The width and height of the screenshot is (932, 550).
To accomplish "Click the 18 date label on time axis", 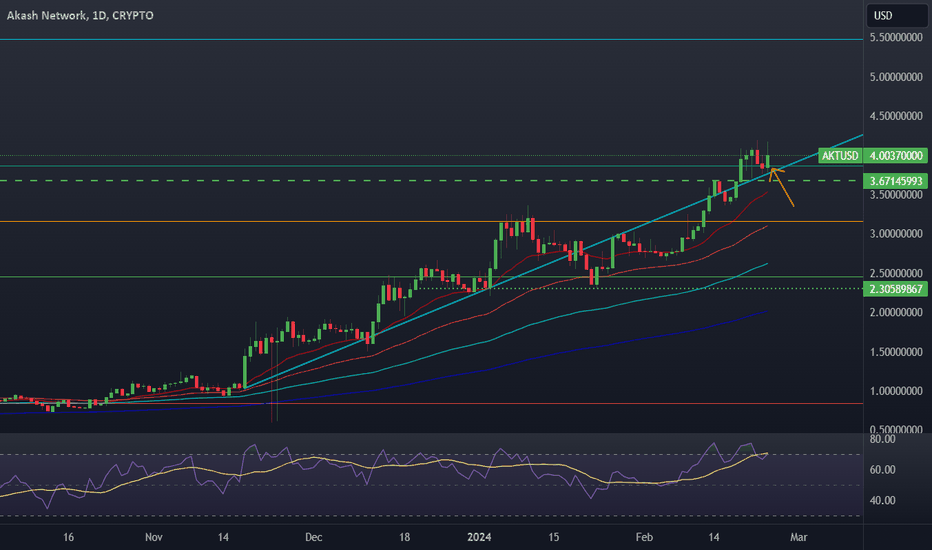I will 404,537.
